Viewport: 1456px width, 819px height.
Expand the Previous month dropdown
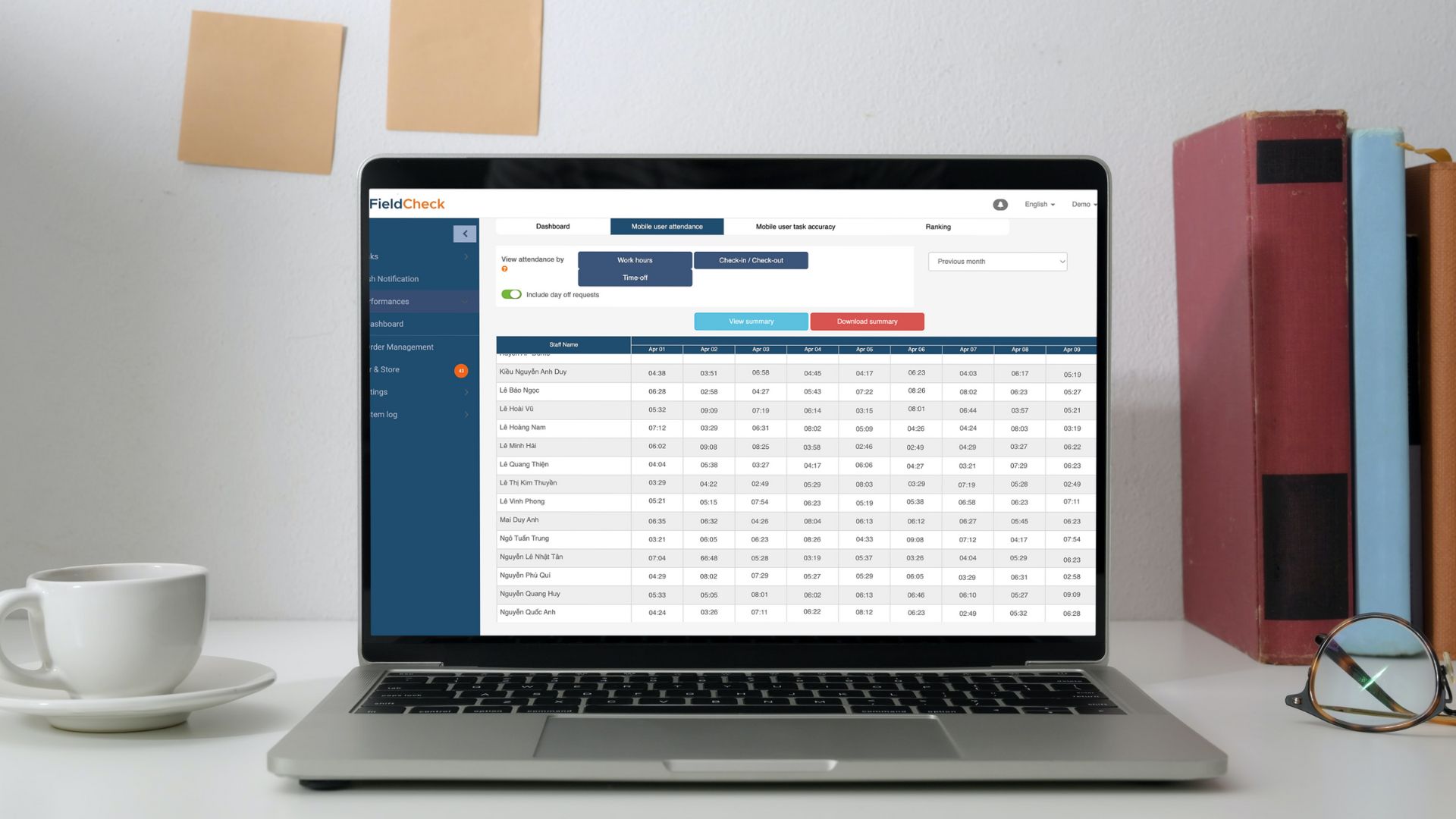tap(999, 261)
